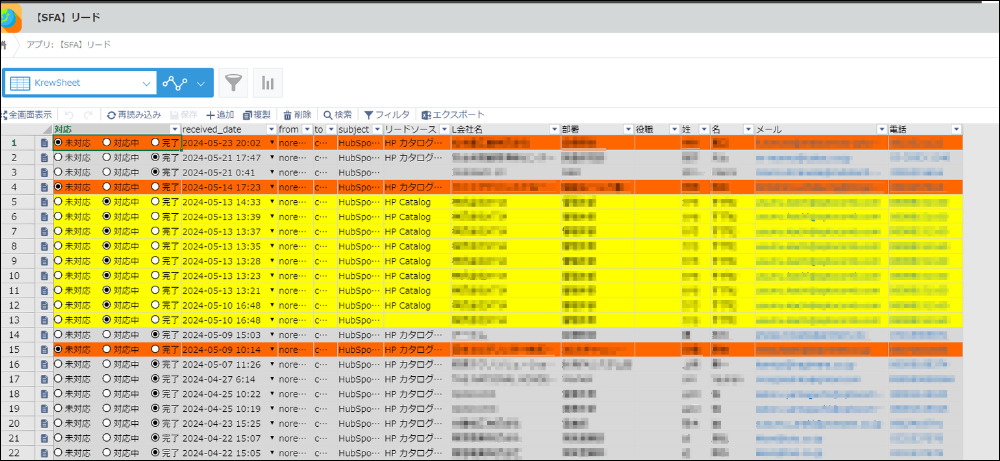Open record details icon on row 5
Image resolution: width=1000 pixels, height=461 pixels.
pos(44,202)
